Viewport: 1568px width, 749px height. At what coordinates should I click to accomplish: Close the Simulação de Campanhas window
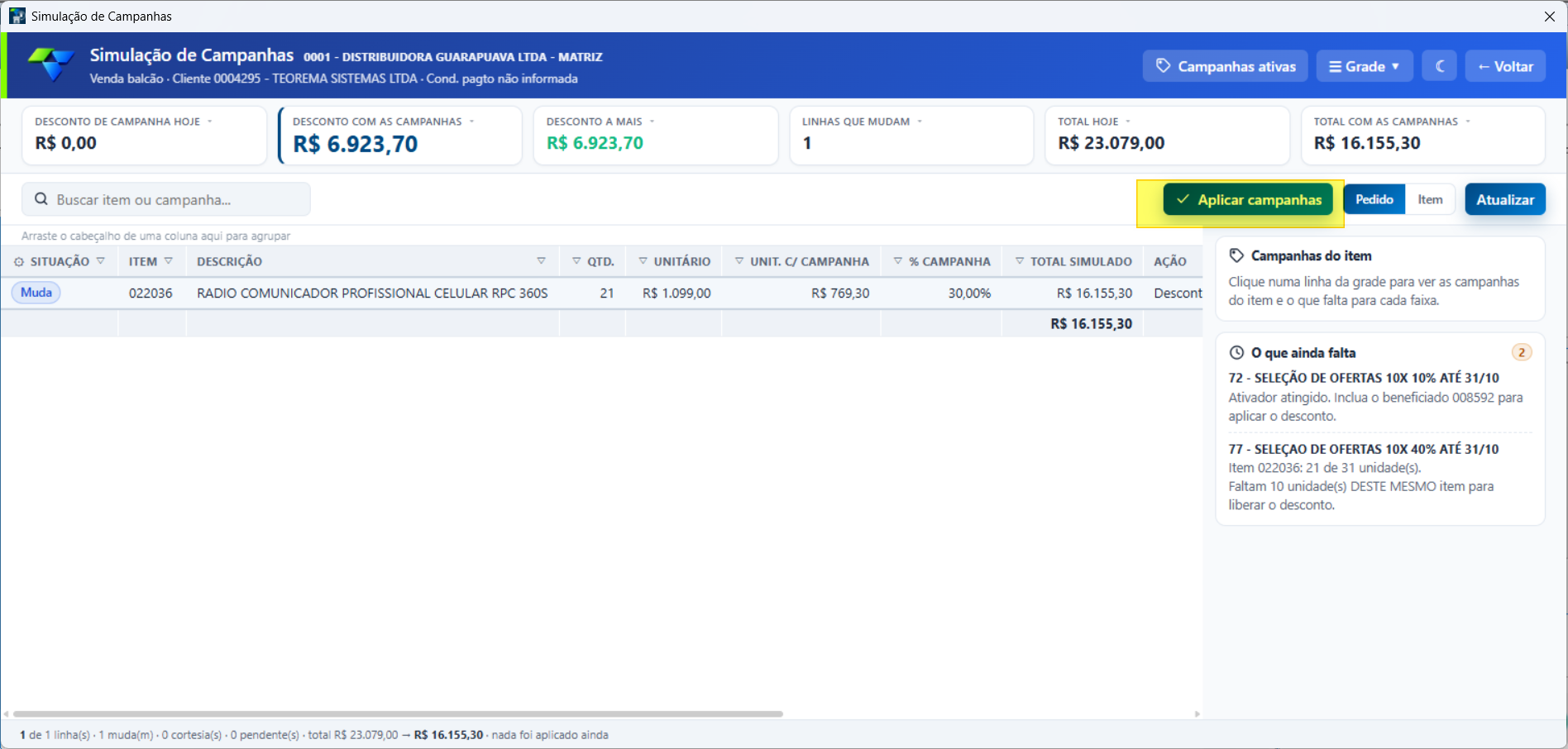tap(1550, 17)
